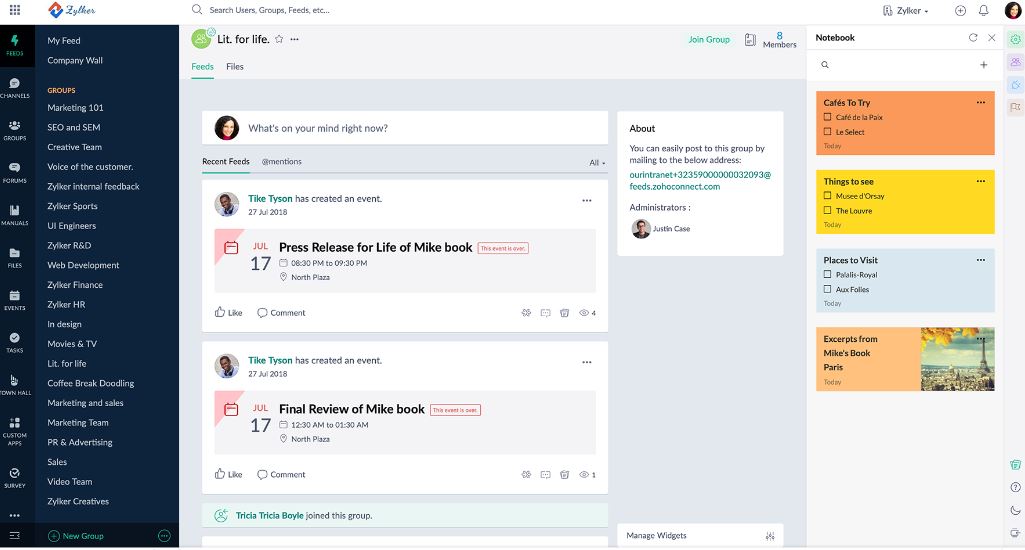The width and height of the screenshot is (1025, 550).
Task: Check Café de la Paix item
Action: tap(828, 117)
